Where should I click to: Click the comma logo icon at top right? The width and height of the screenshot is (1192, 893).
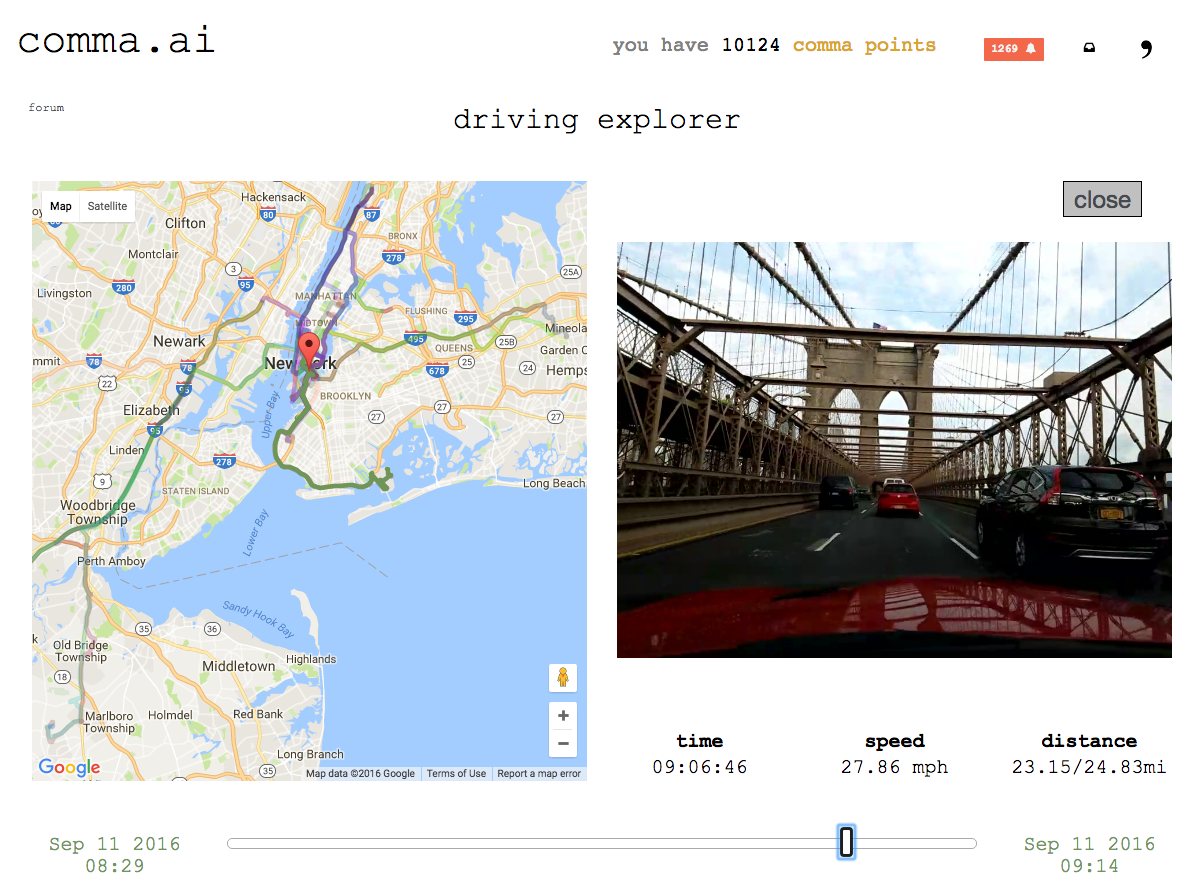point(1146,49)
